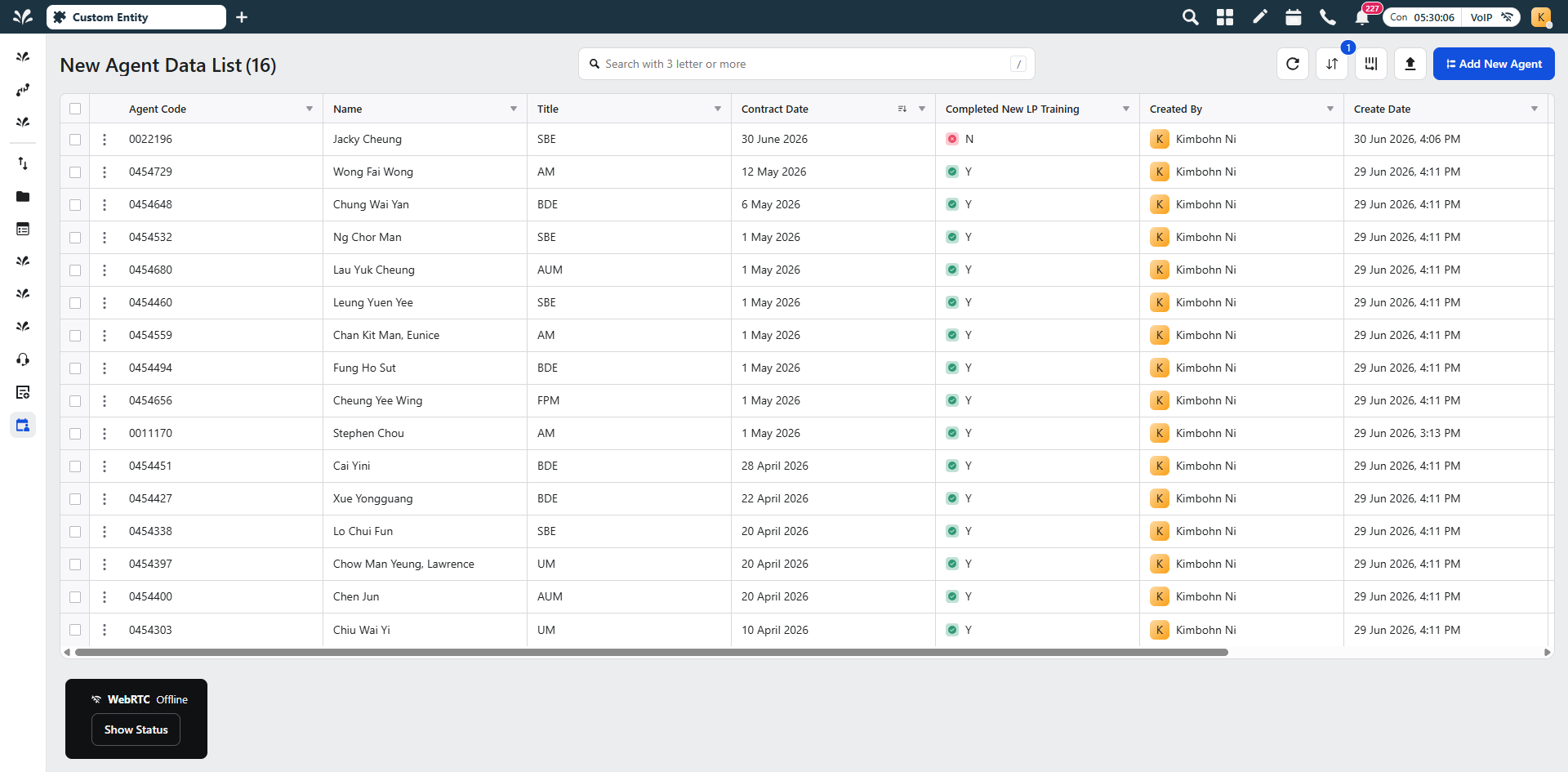Tick the checkbox for Lau Yuk Cheung
This screenshot has width=1568, height=772.
point(75,270)
